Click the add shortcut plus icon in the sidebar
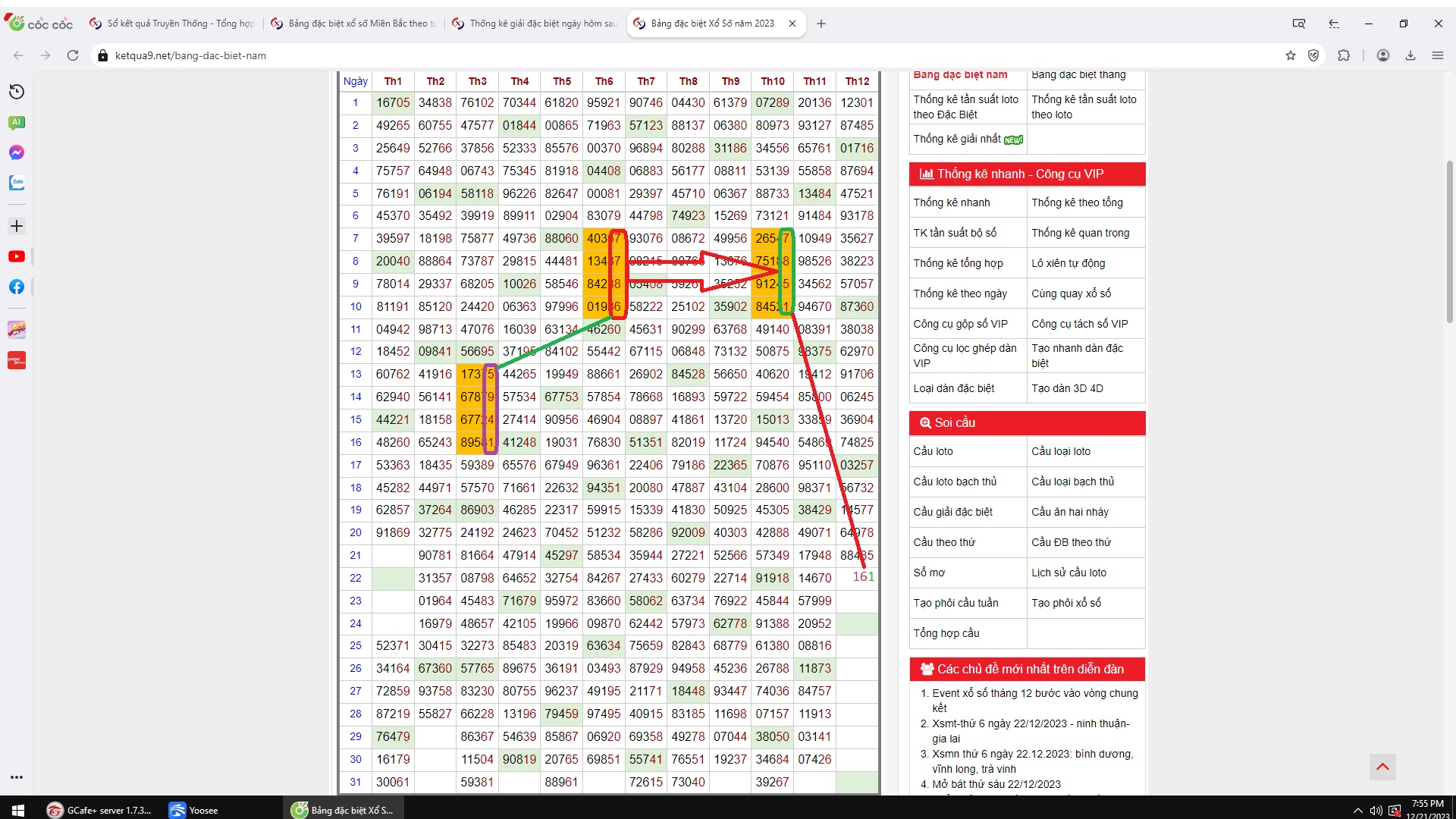This screenshot has height=819, width=1456. click(x=17, y=226)
